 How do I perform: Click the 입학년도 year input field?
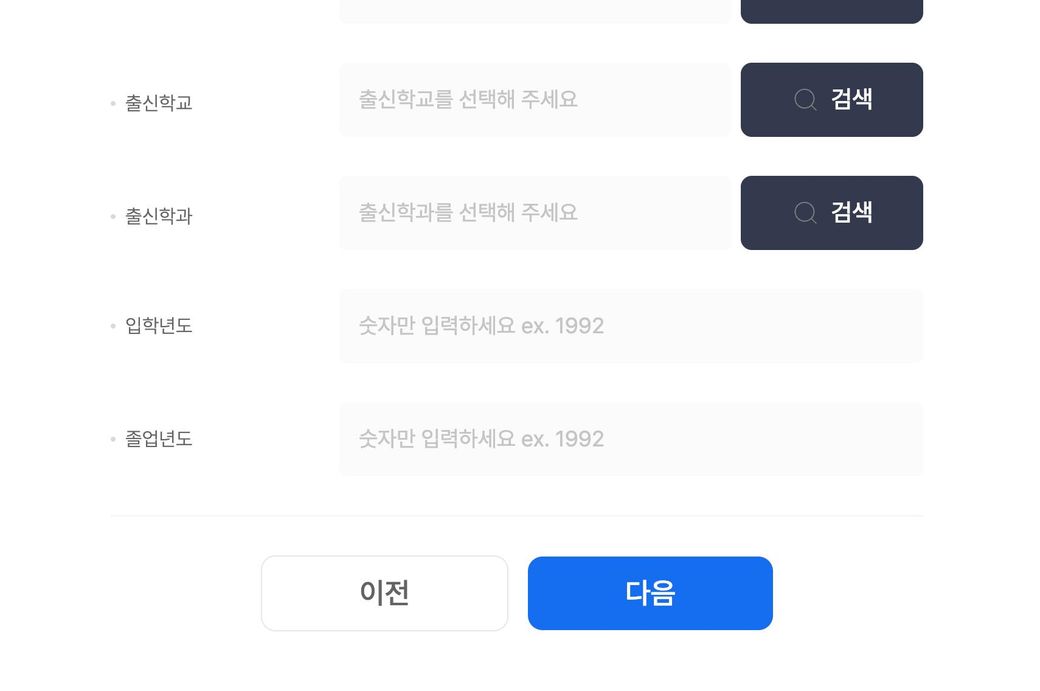[x=630, y=326]
